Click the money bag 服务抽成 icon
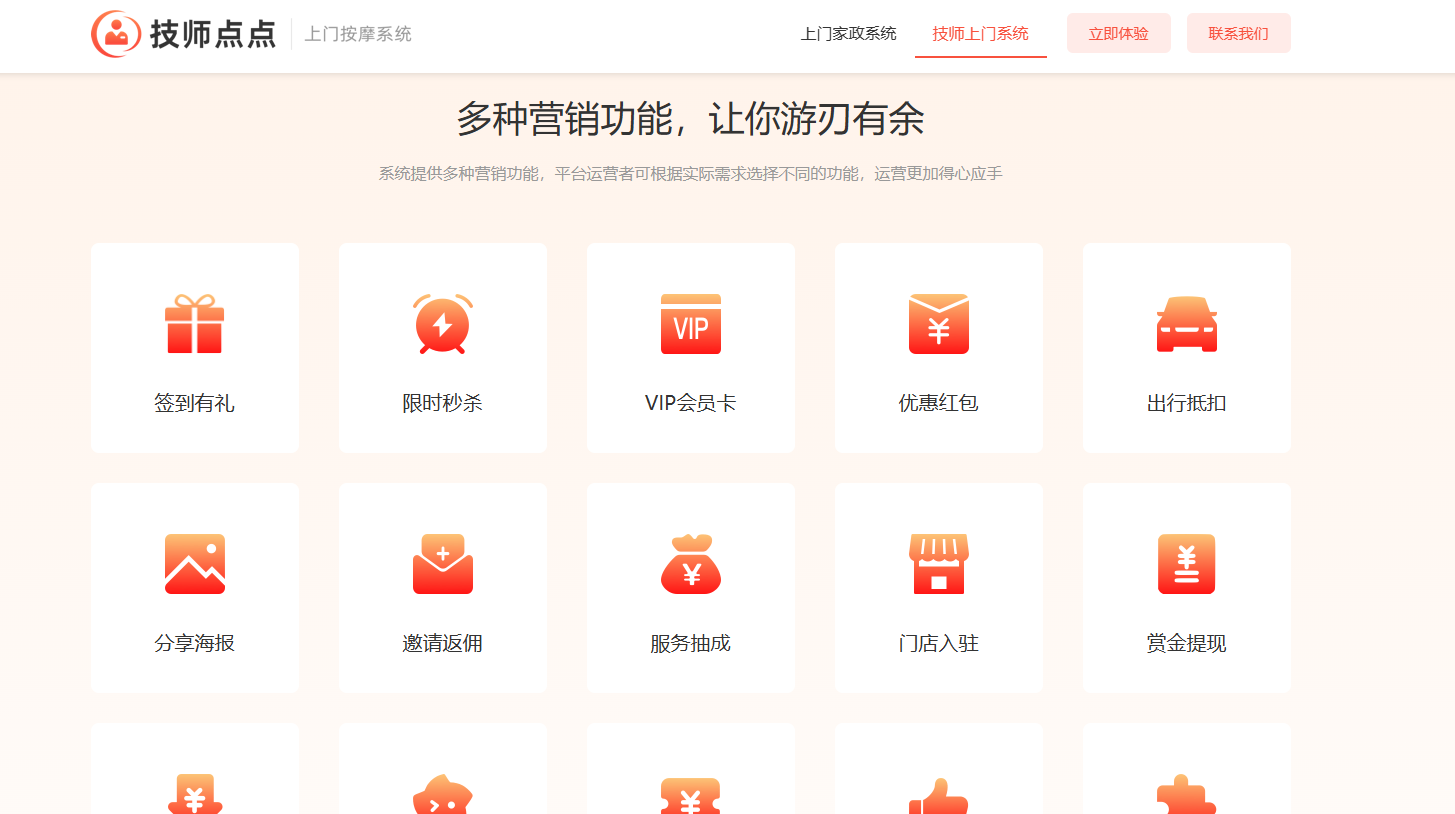Image resolution: width=1455 pixels, height=814 pixels. pyautogui.click(x=690, y=564)
